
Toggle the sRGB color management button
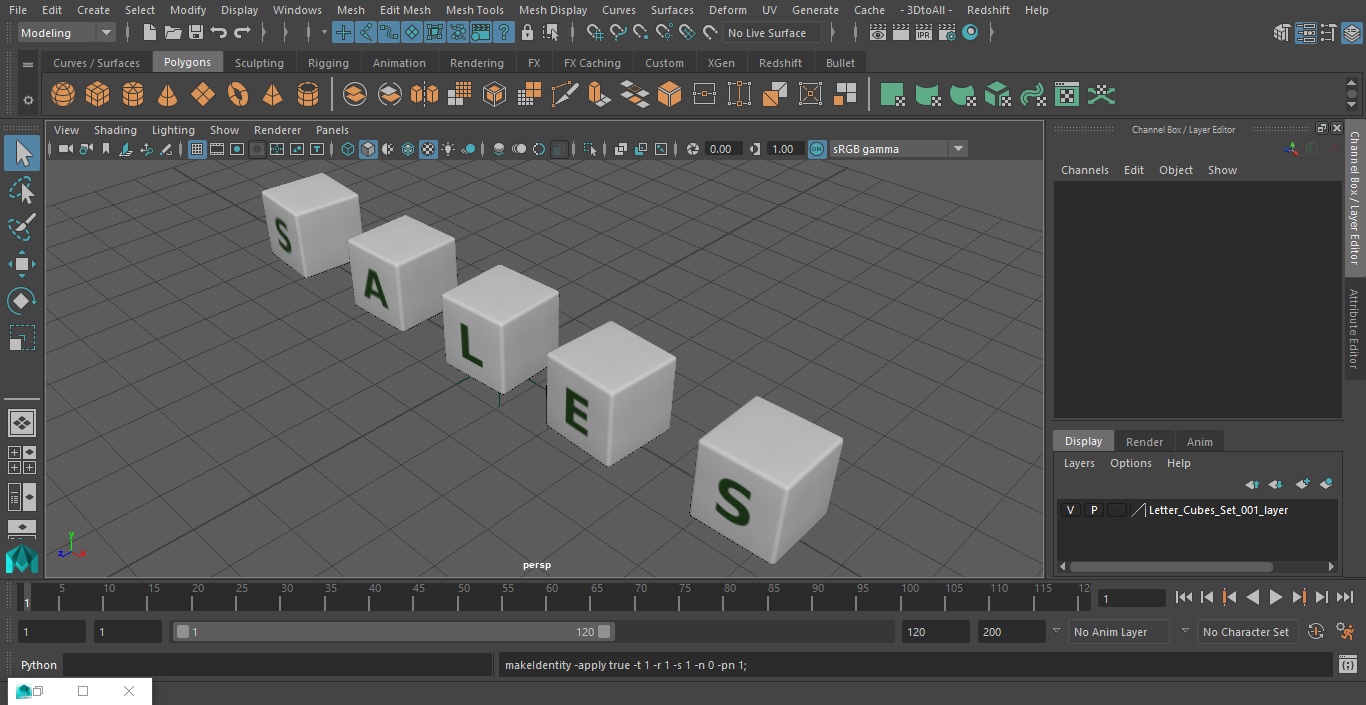(817, 149)
